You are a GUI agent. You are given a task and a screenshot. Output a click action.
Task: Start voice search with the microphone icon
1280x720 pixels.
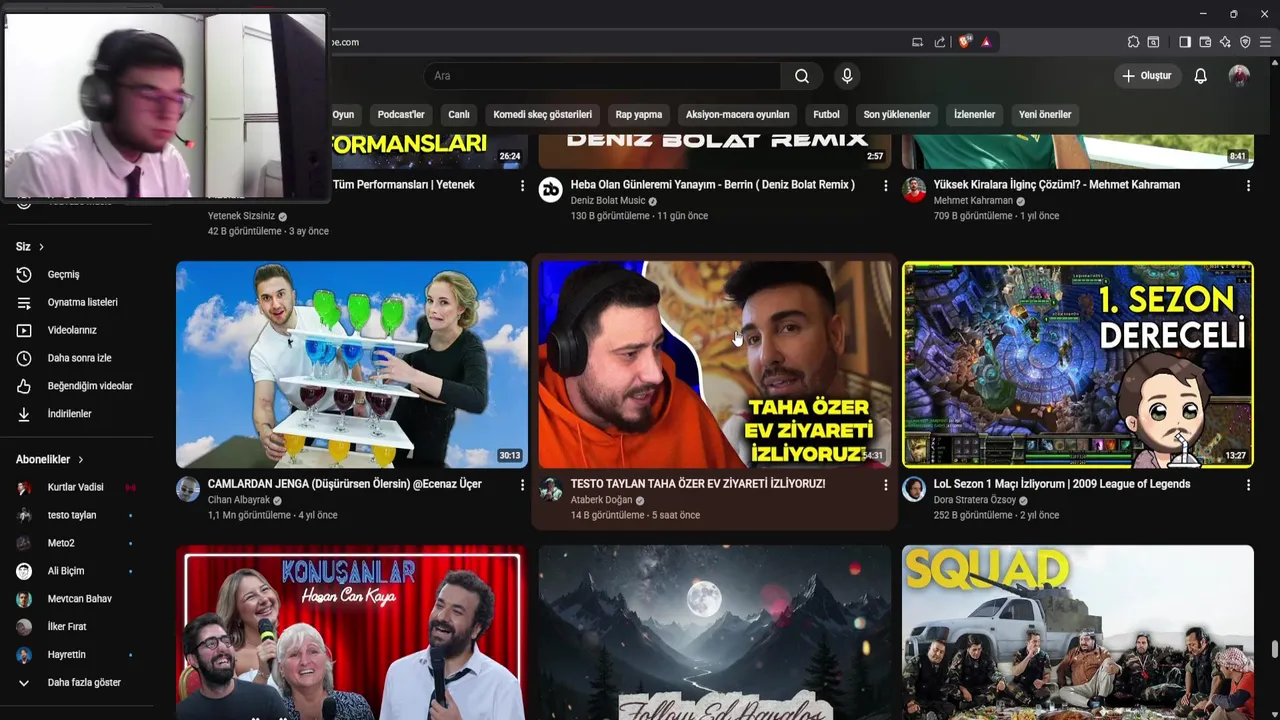pyautogui.click(x=847, y=76)
